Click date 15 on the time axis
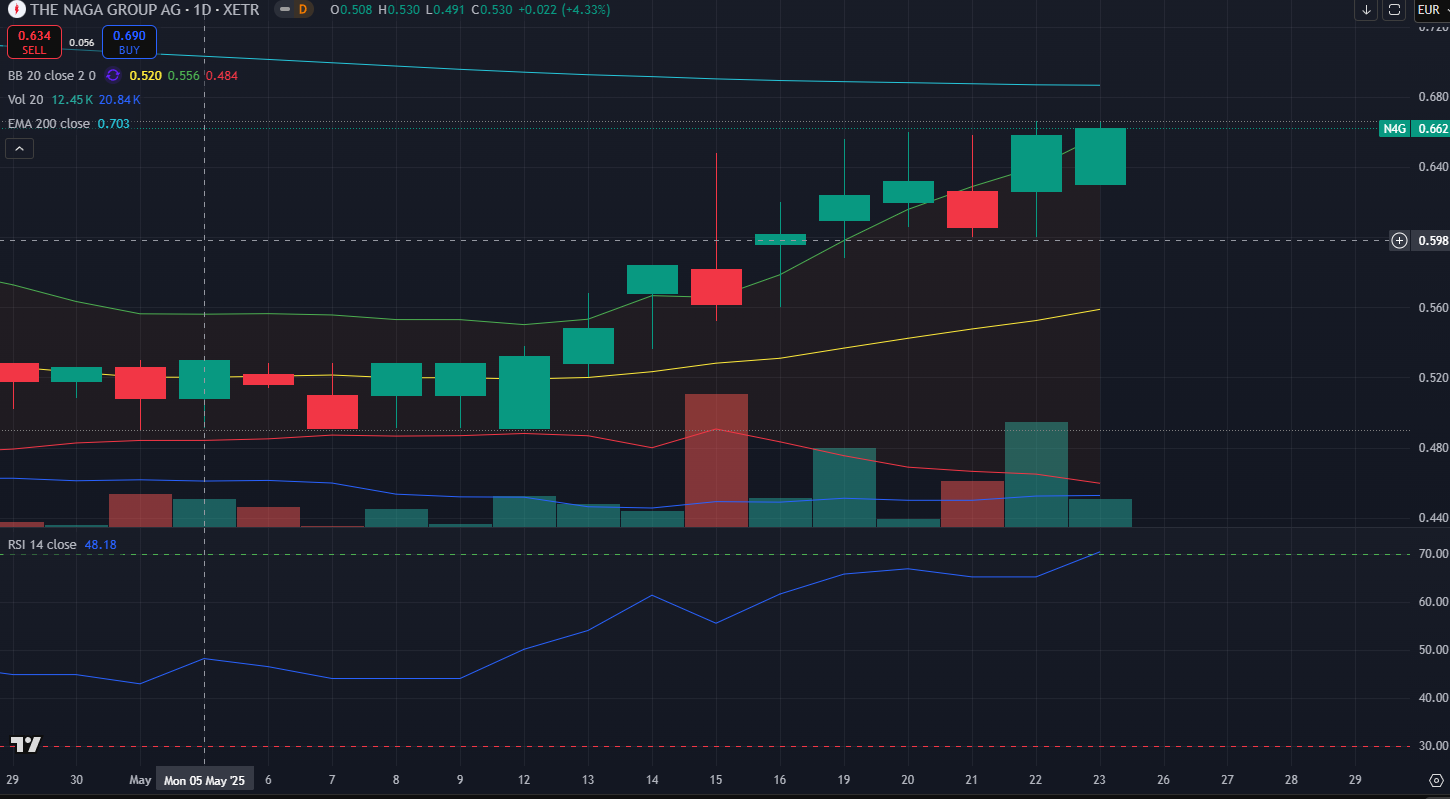This screenshot has height=799, width=1450. pos(716,780)
